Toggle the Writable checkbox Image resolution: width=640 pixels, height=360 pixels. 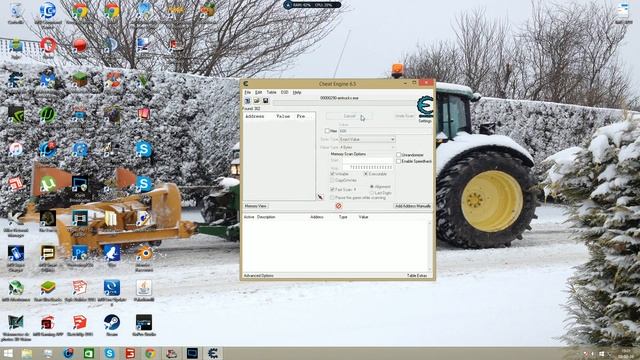332,174
